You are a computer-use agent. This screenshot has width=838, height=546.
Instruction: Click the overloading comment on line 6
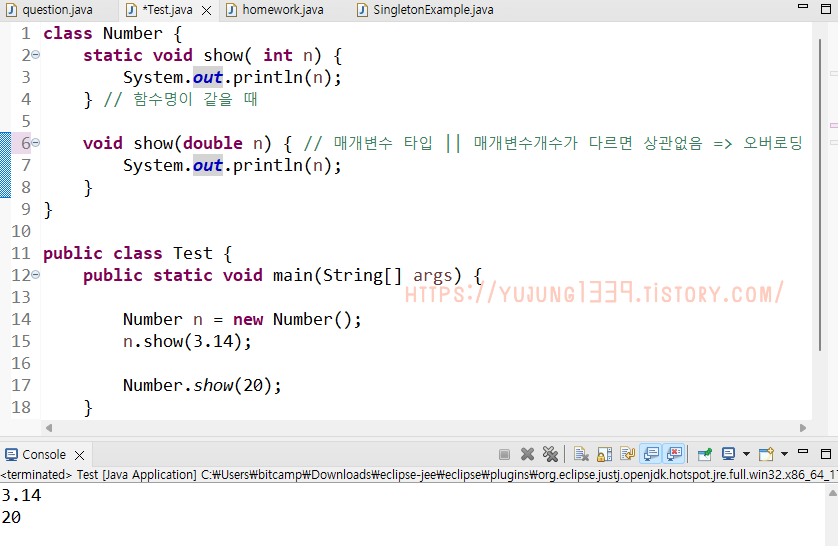553,143
